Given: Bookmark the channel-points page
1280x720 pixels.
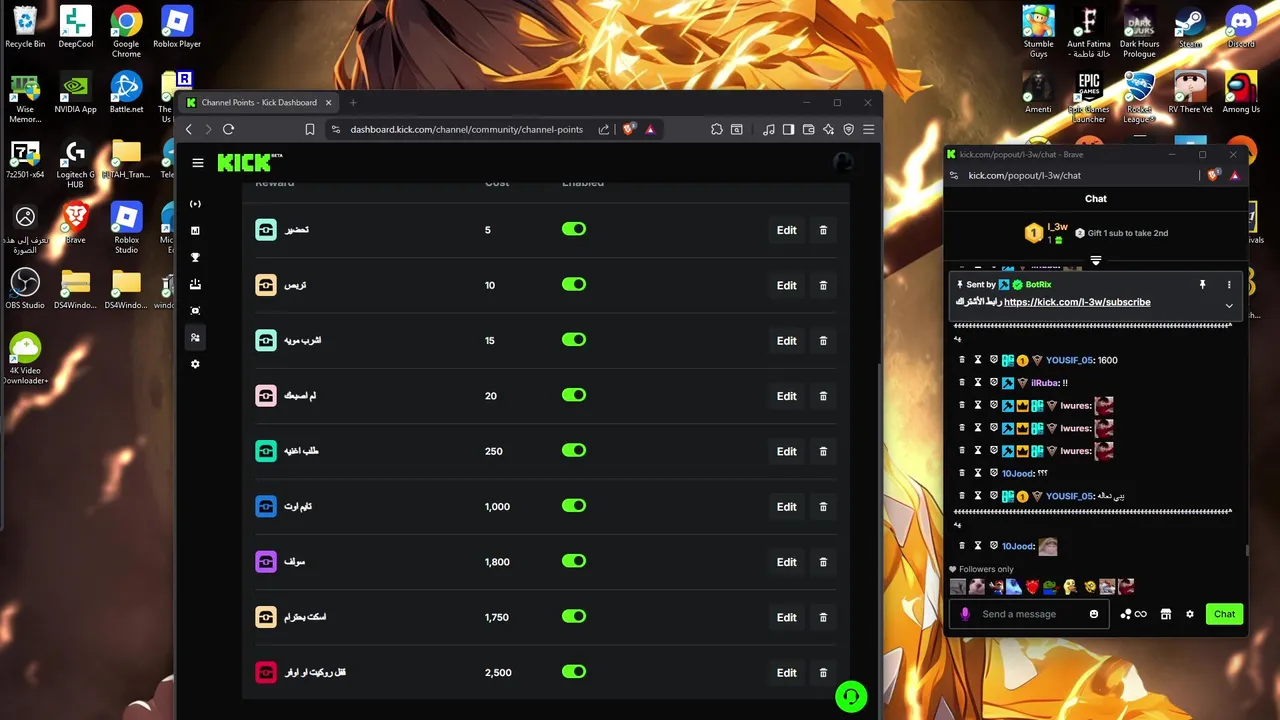Looking at the screenshot, I should (x=310, y=129).
